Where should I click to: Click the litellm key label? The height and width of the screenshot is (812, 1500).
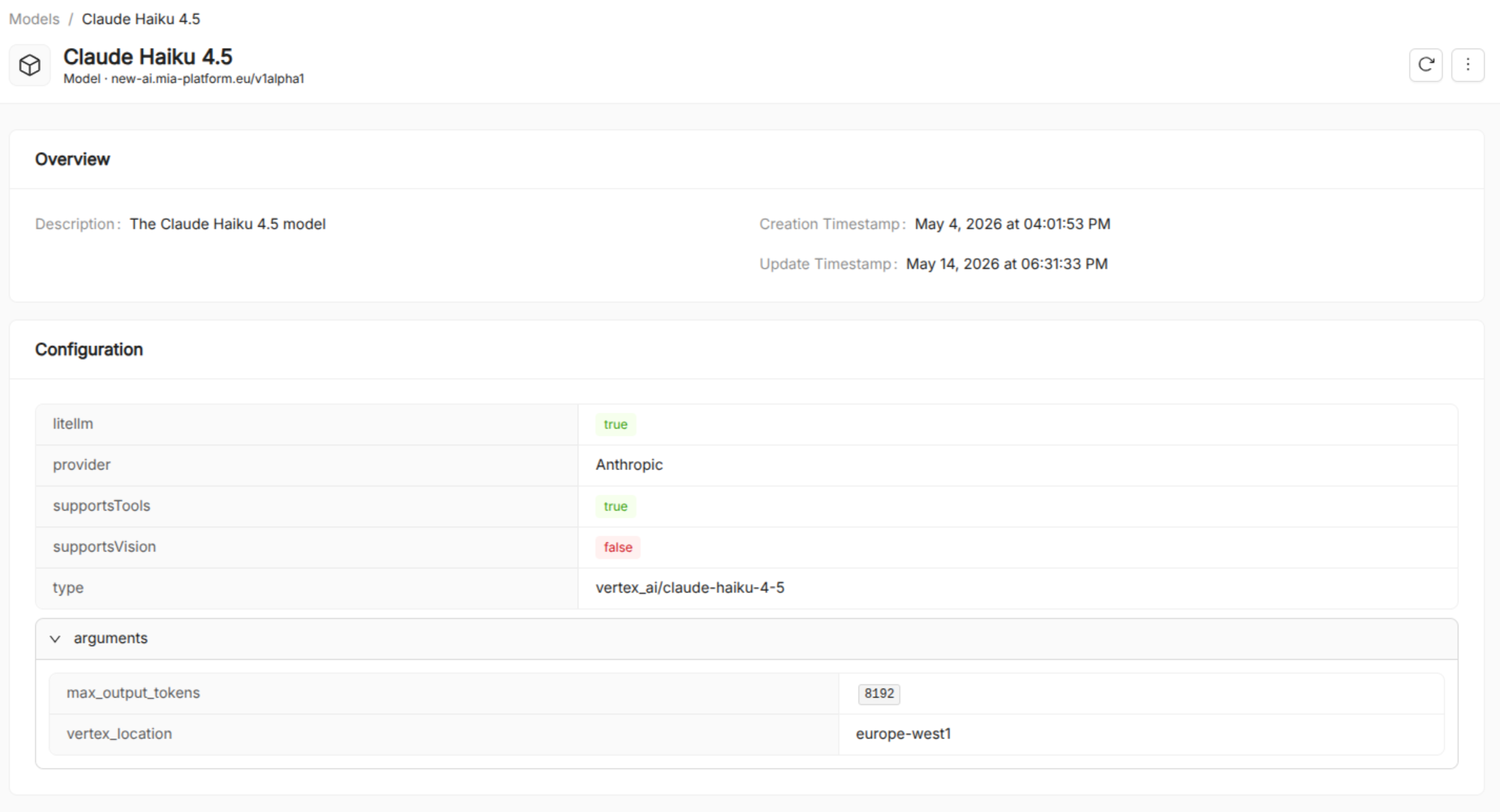tap(73, 424)
